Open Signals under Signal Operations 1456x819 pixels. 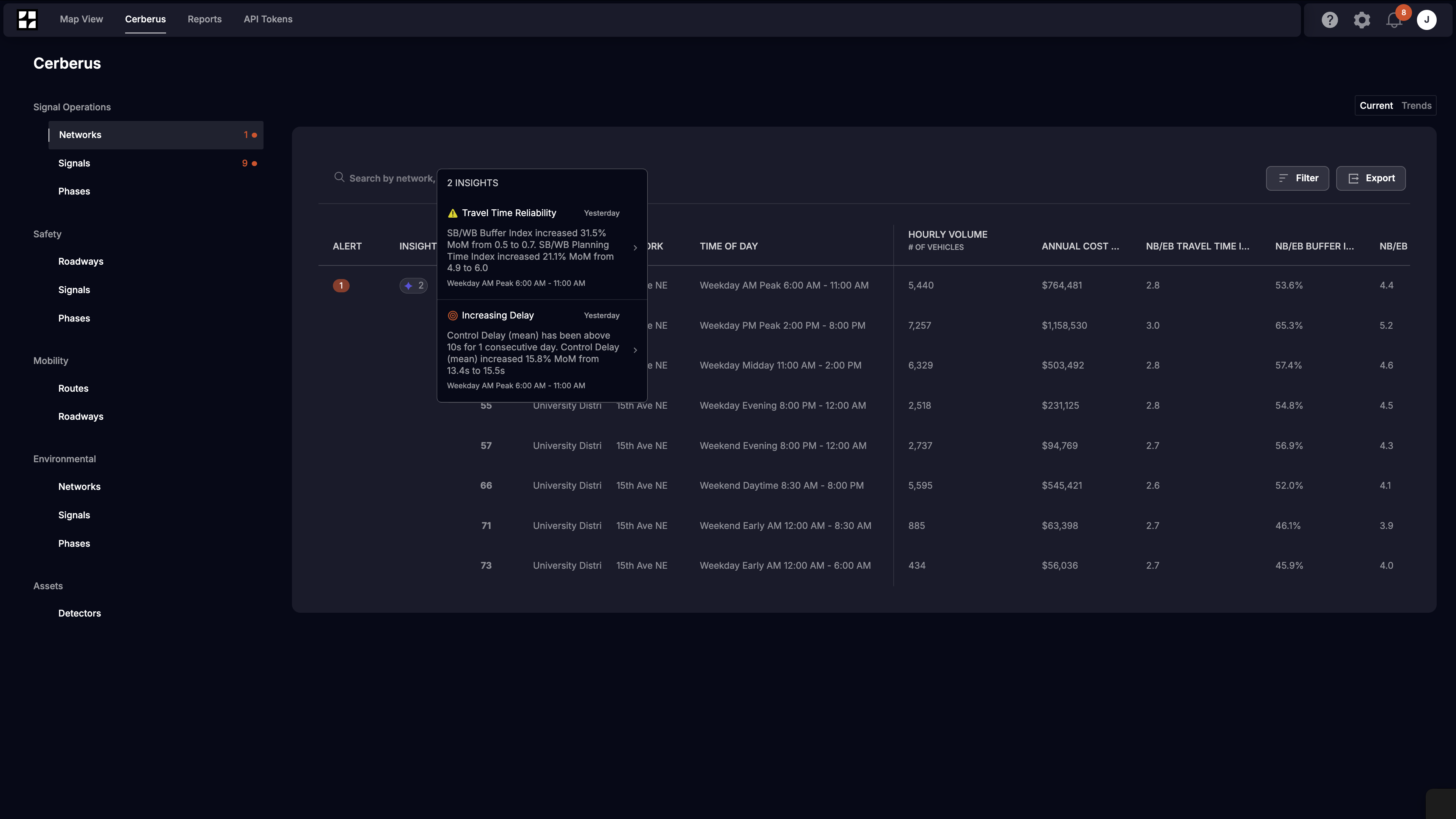pos(74,163)
